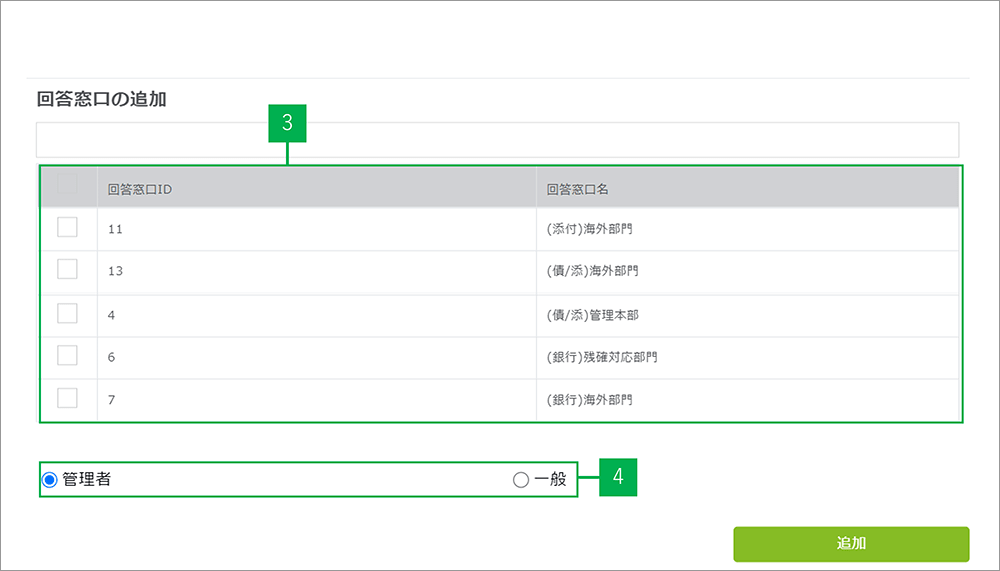The image size is (1000, 571).
Task: Click the search field under 回答窓口の追加
Action: tap(497, 140)
